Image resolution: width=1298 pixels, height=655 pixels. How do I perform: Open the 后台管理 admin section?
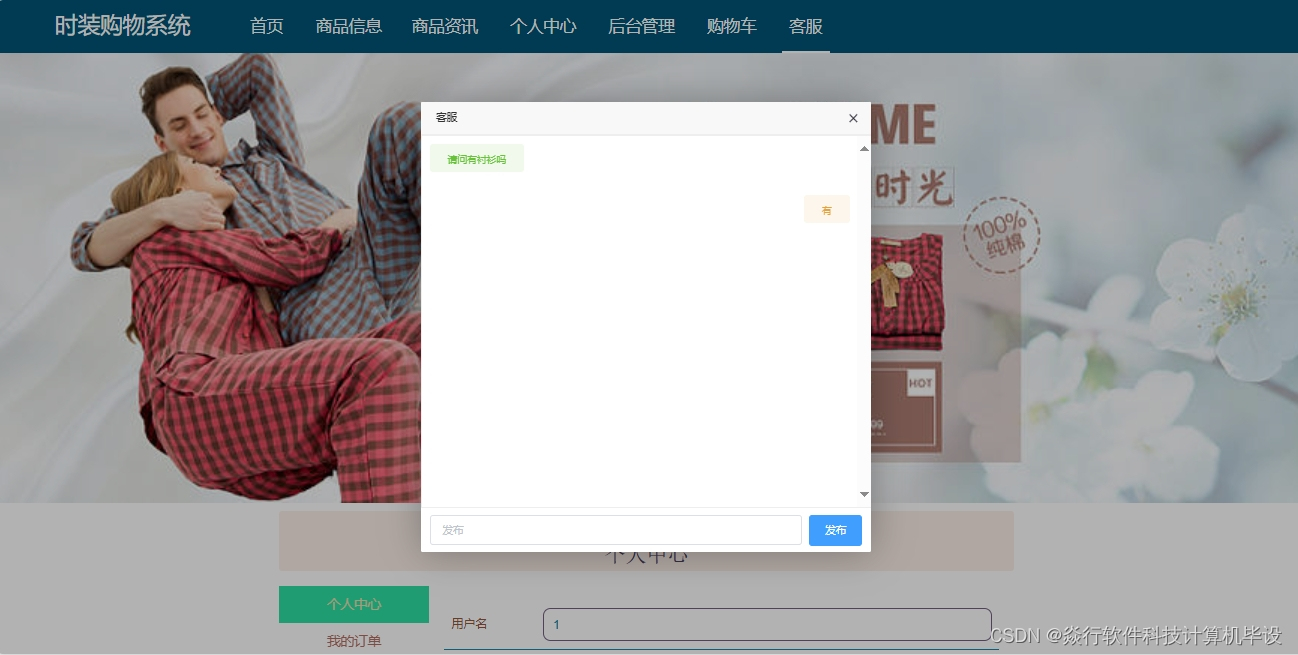coord(641,27)
